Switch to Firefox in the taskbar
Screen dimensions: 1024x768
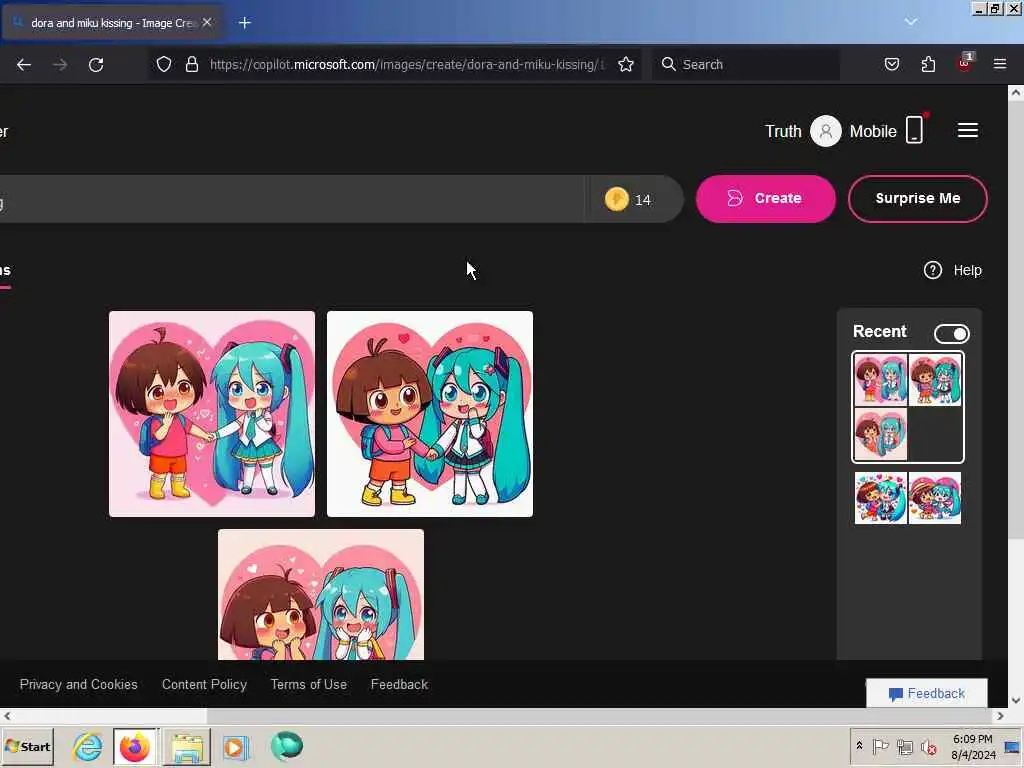click(135, 746)
